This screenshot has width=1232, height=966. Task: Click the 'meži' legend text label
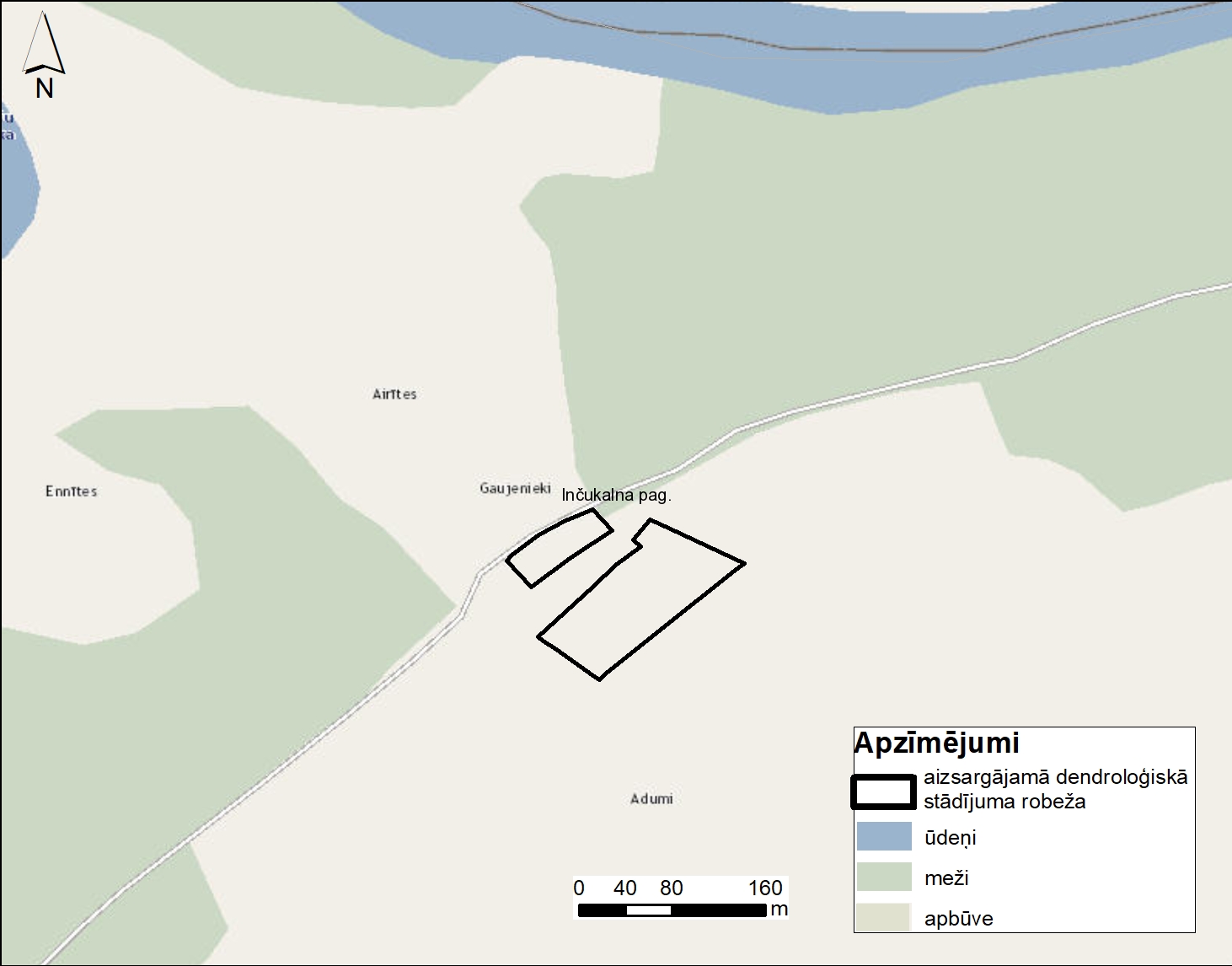coord(946,878)
